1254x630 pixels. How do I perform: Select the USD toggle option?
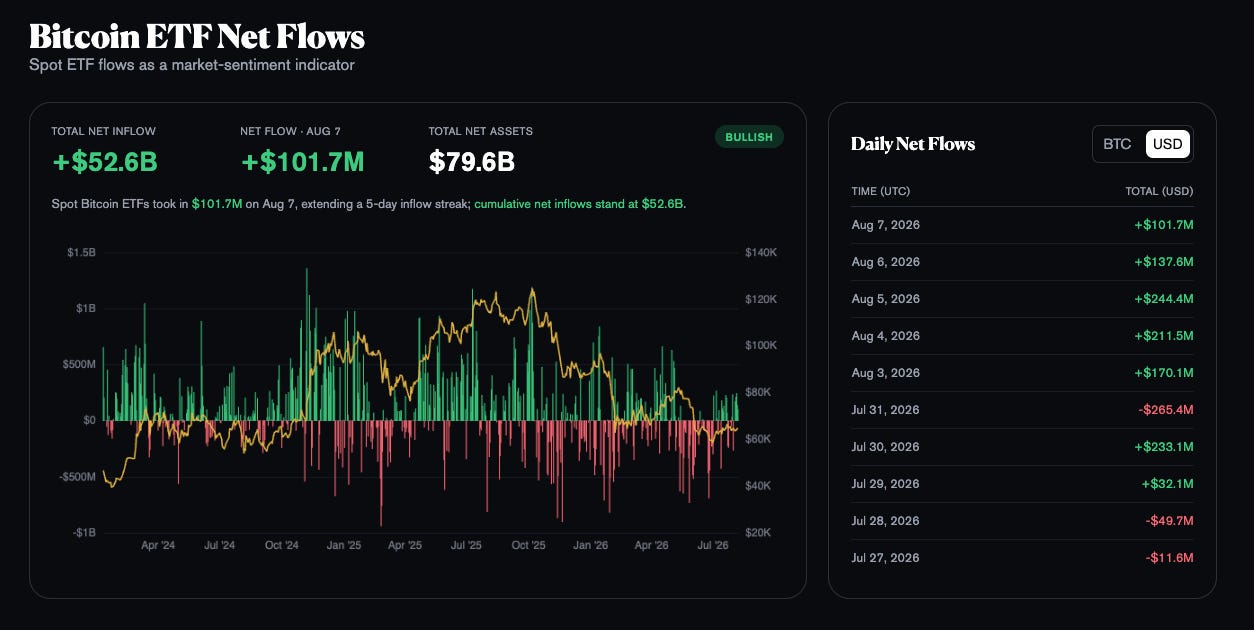click(x=1167, y=144)
